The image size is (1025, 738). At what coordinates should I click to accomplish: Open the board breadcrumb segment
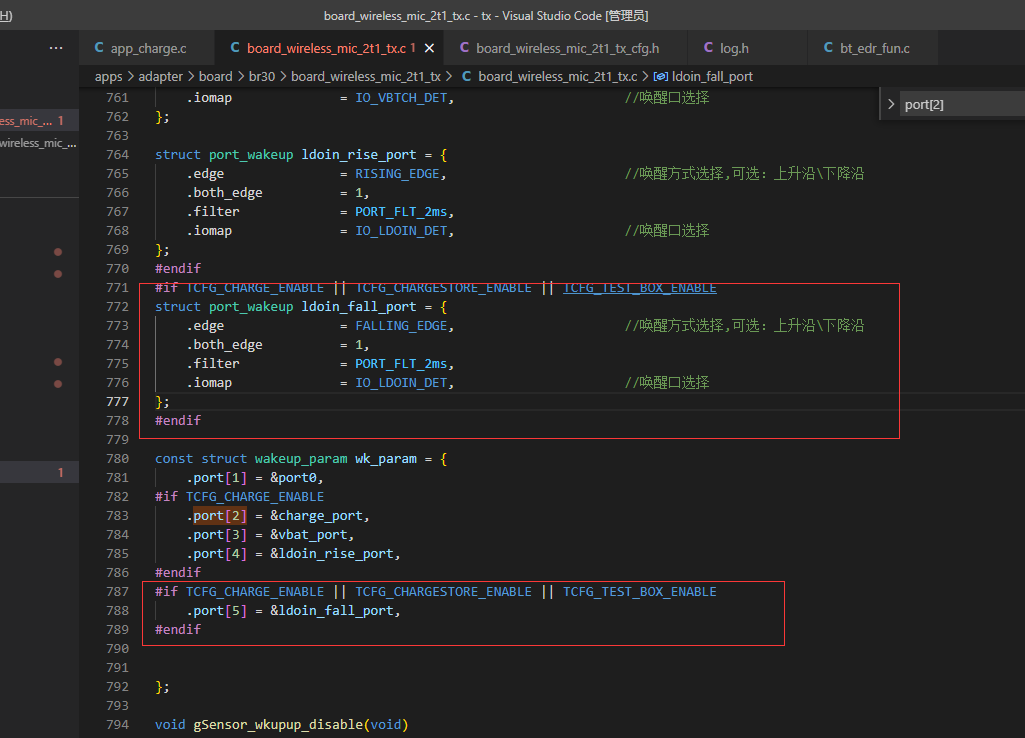216,76
